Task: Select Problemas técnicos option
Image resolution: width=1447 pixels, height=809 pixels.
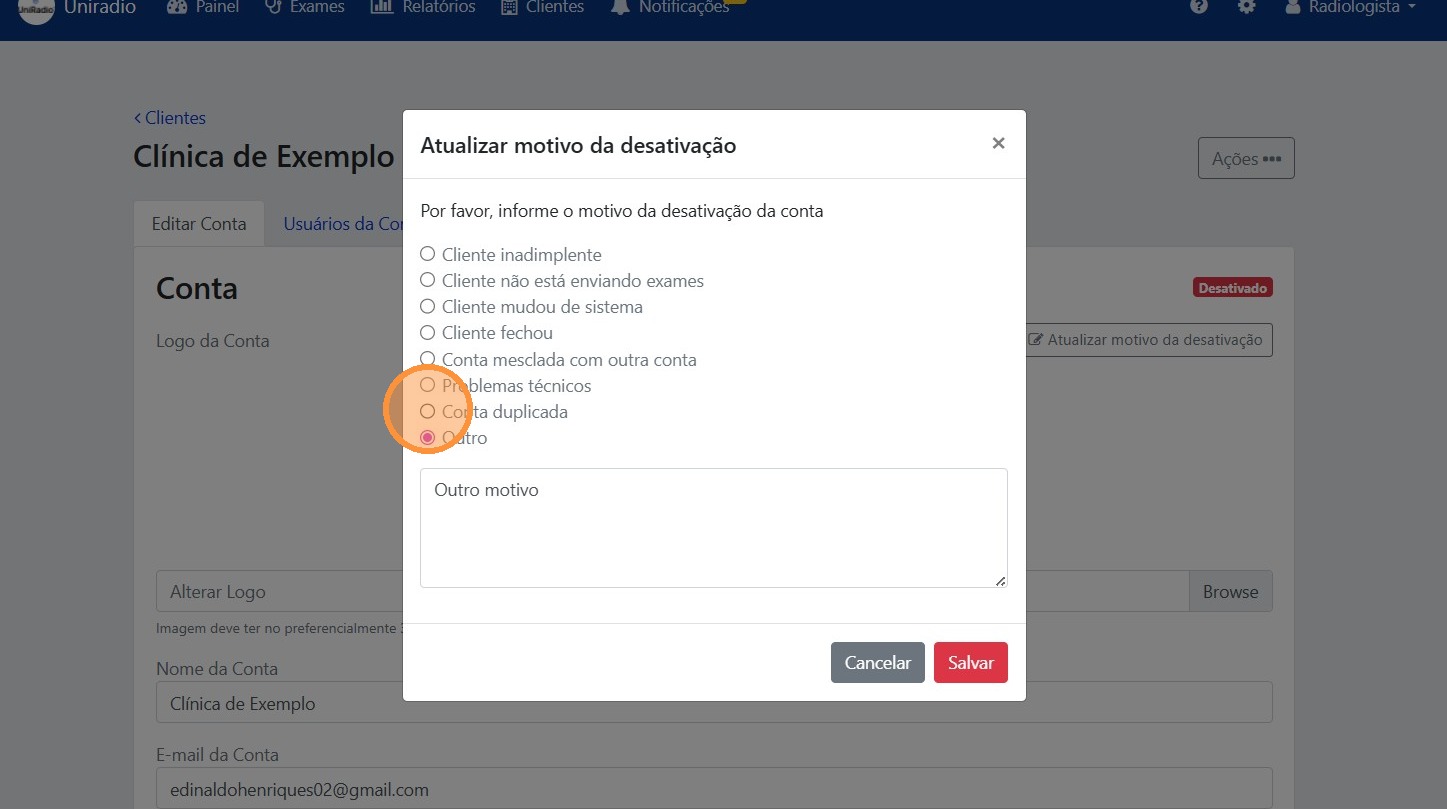Action: 427,384
